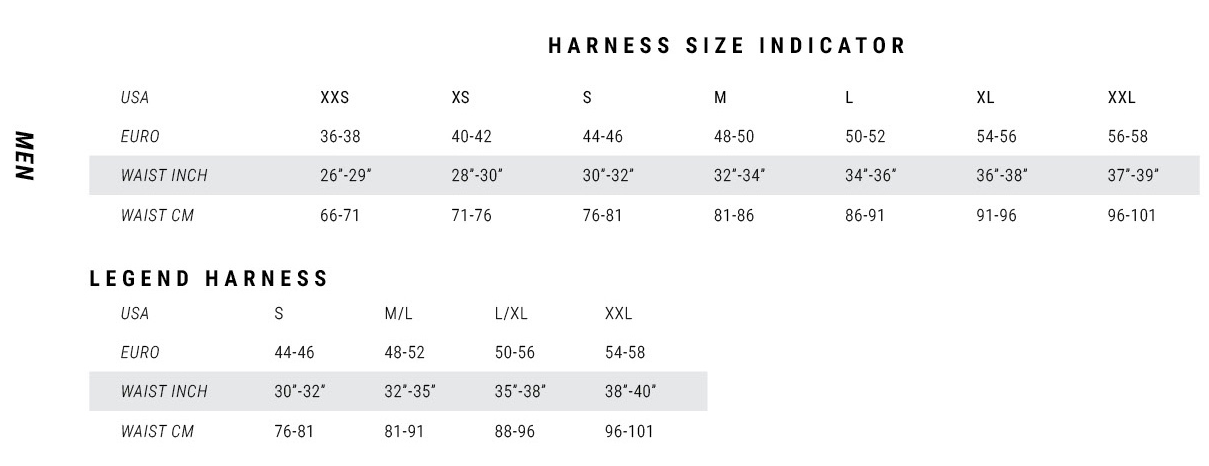Click the Euro 56-58 cell
This screenshot has height=466, width=1209.
(x=1128, y=137)
